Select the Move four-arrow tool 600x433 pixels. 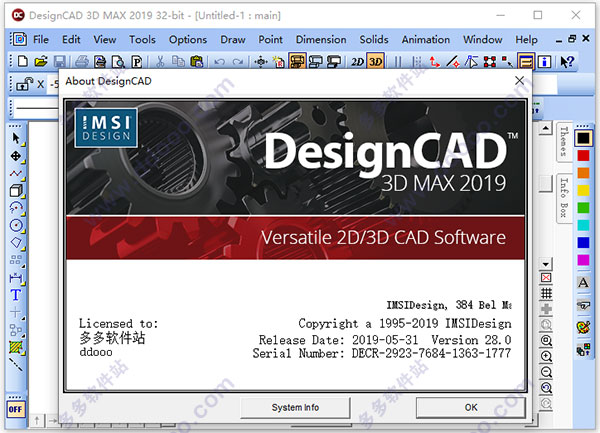[x=16, y=156]
